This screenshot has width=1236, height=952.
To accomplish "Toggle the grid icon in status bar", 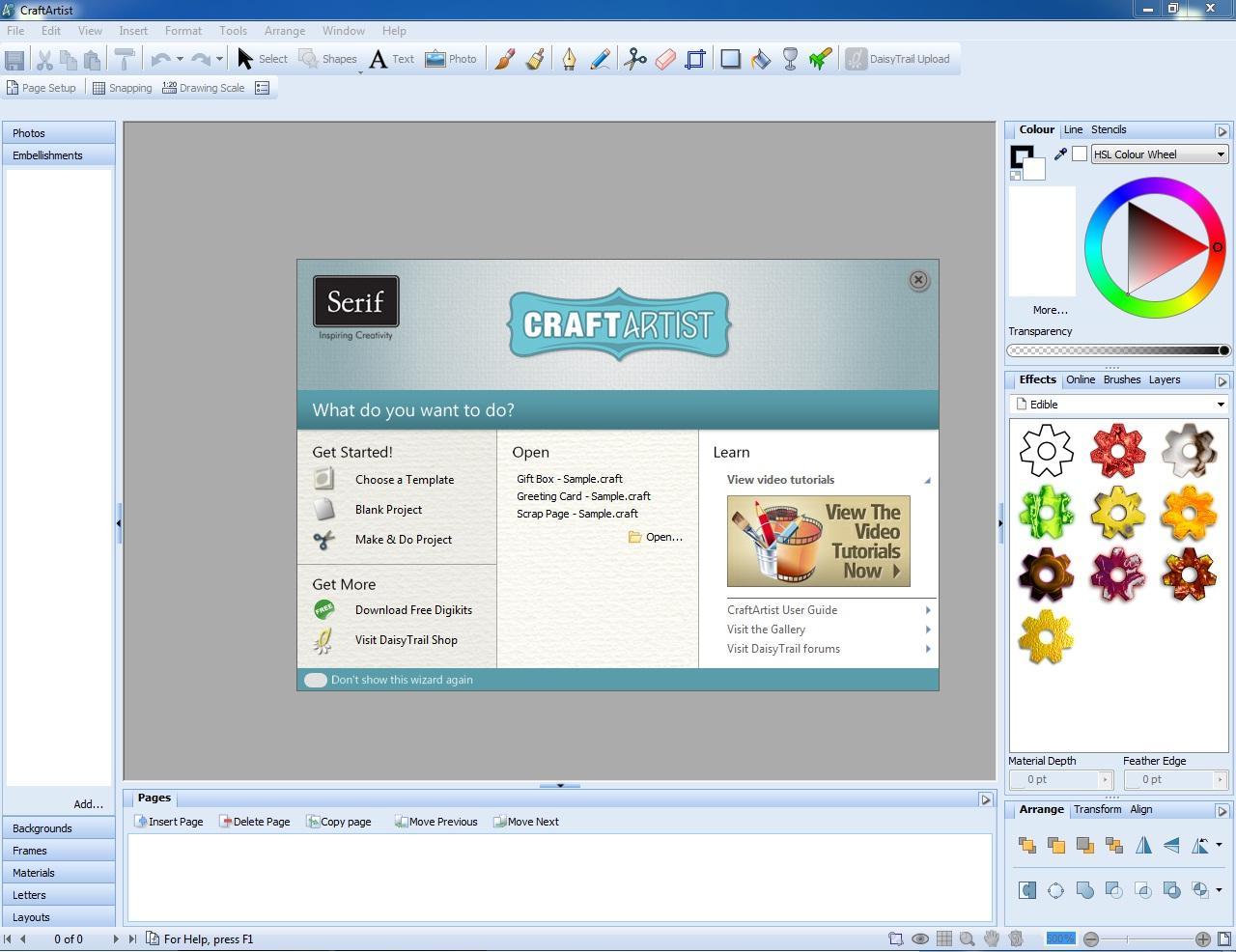I will (x=944, y=938).
